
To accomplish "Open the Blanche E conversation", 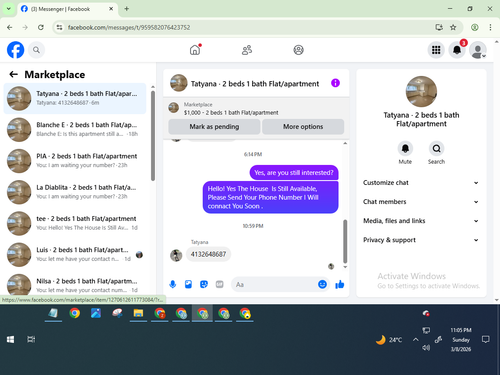I will [75, 129].
